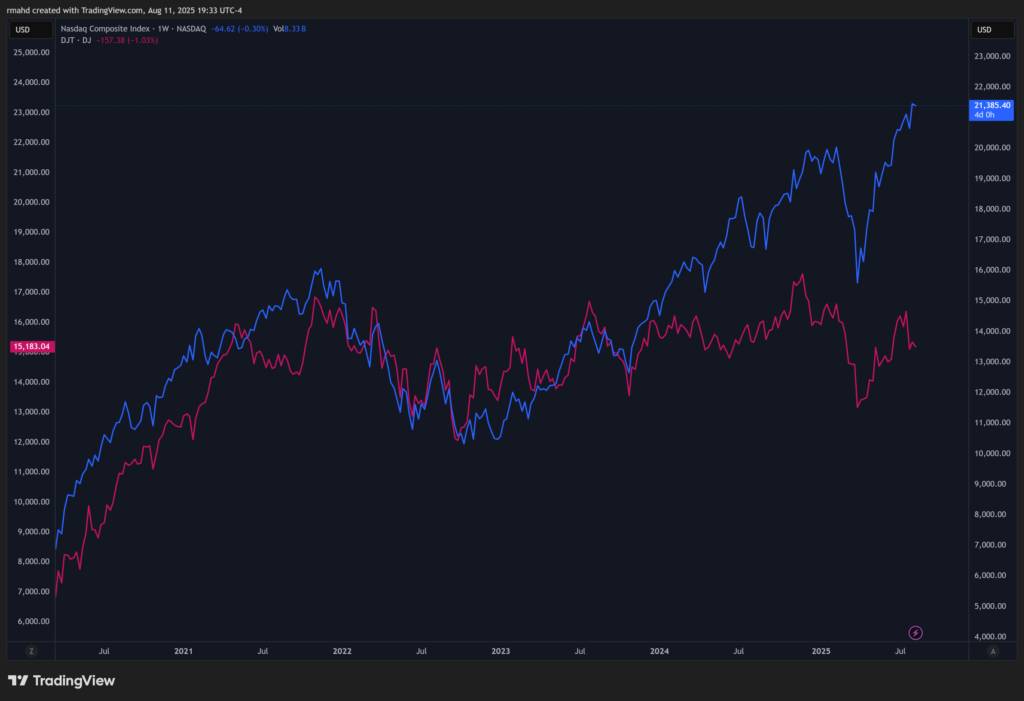The height and width of the screenshot is (701, 1024).
Task: Open the right axis USD currency dropdown
Action: [984, 29]
